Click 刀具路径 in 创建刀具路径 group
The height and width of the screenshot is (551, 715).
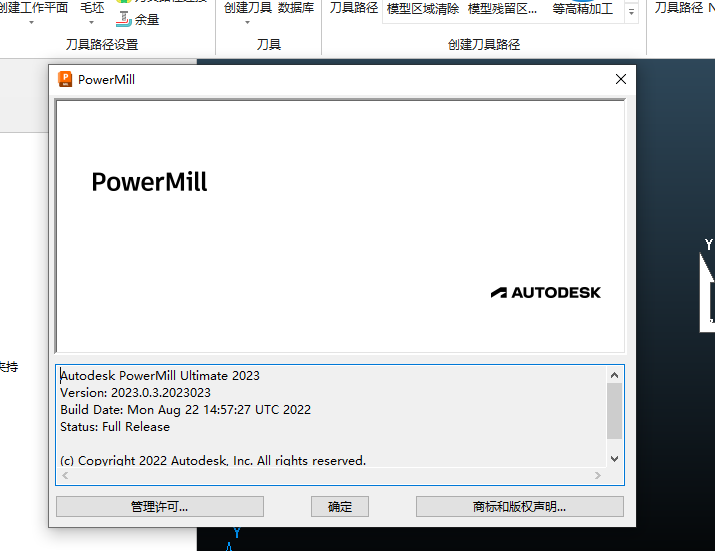click(354, 7)
